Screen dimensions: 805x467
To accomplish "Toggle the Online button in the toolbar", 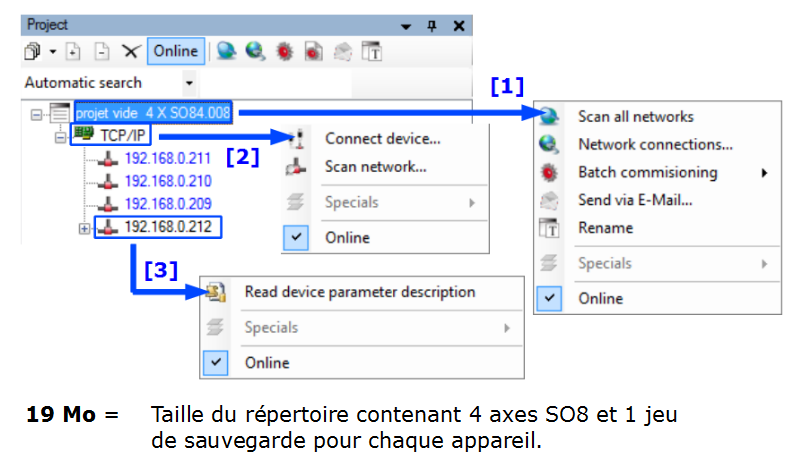I will [x=176, y=50].
